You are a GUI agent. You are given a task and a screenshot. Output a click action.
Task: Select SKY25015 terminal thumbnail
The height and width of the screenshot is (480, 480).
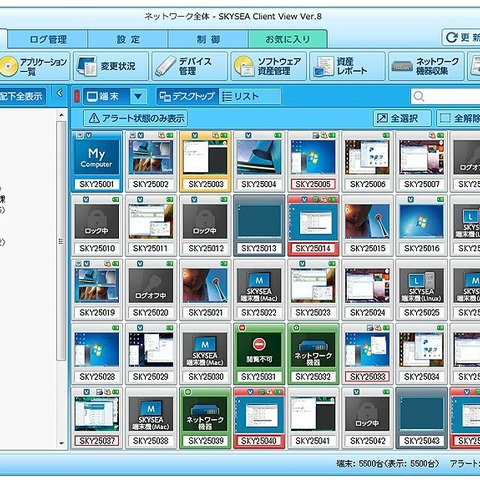pyautogui.click(x=367, y=226)
